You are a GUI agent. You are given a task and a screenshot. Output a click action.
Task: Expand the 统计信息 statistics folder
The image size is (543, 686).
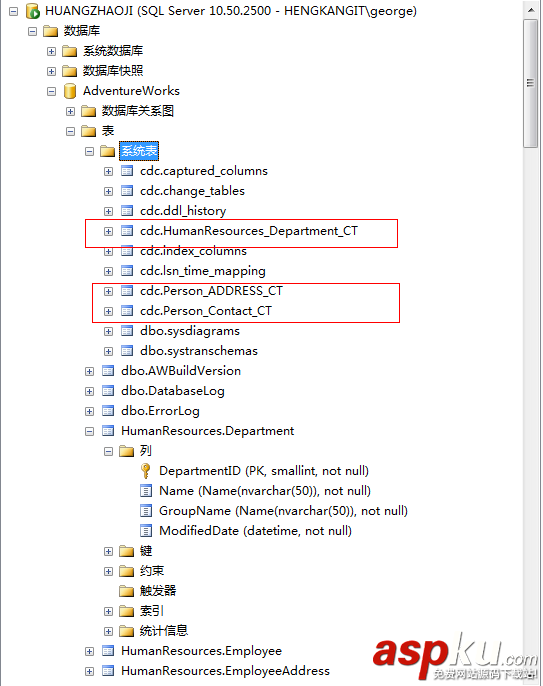pyautogui.click(x=109, y=632)
